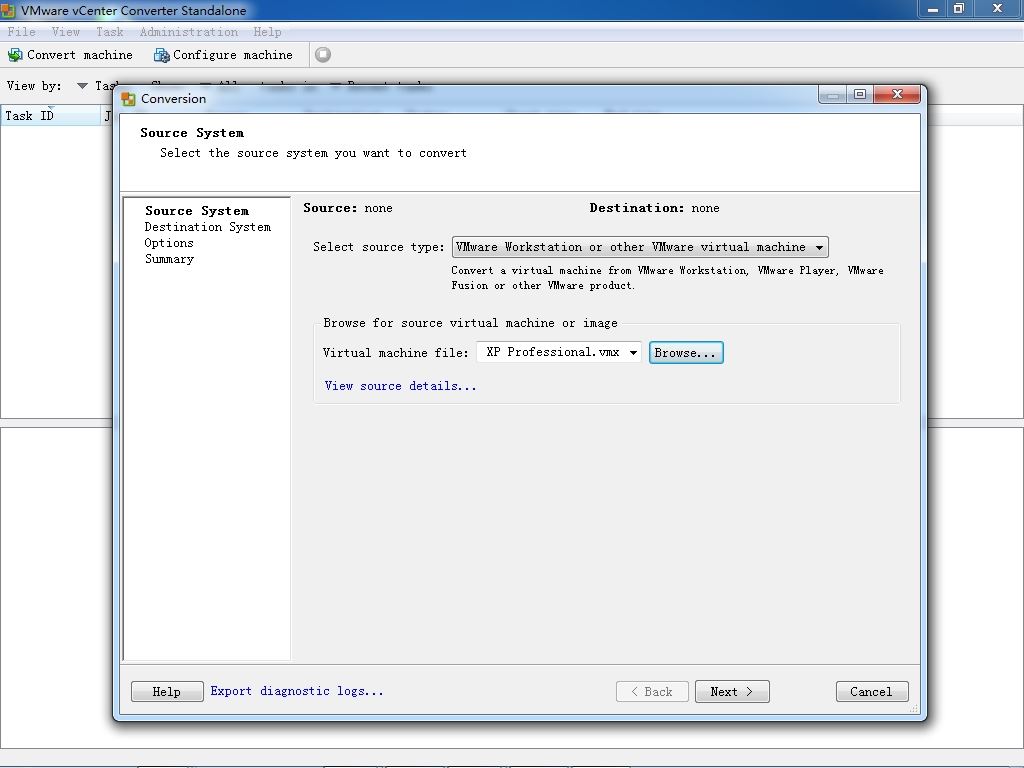This screenshot has width=1024, height=768.
Task: Click the Browse... button
Action: [686, 353]
